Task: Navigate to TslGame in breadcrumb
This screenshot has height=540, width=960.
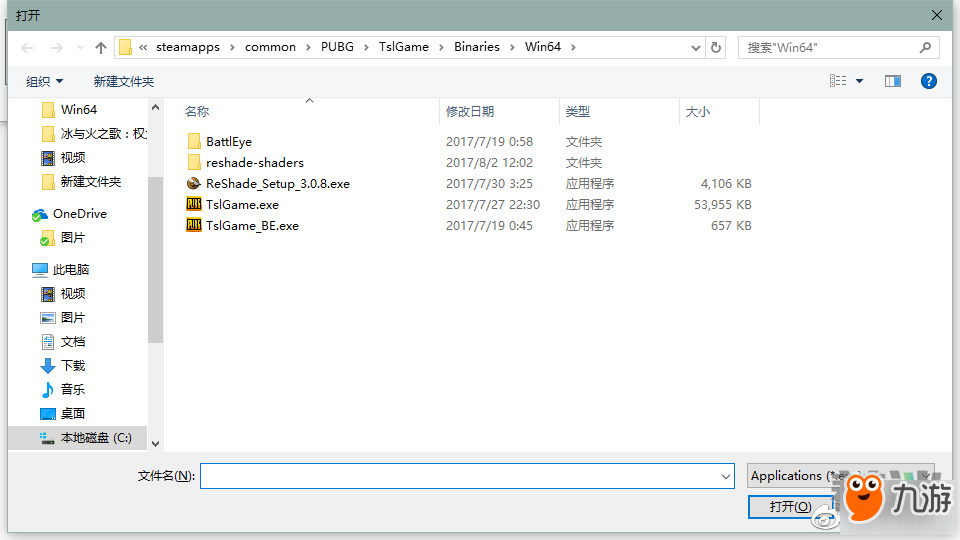Action: [403, 47]
